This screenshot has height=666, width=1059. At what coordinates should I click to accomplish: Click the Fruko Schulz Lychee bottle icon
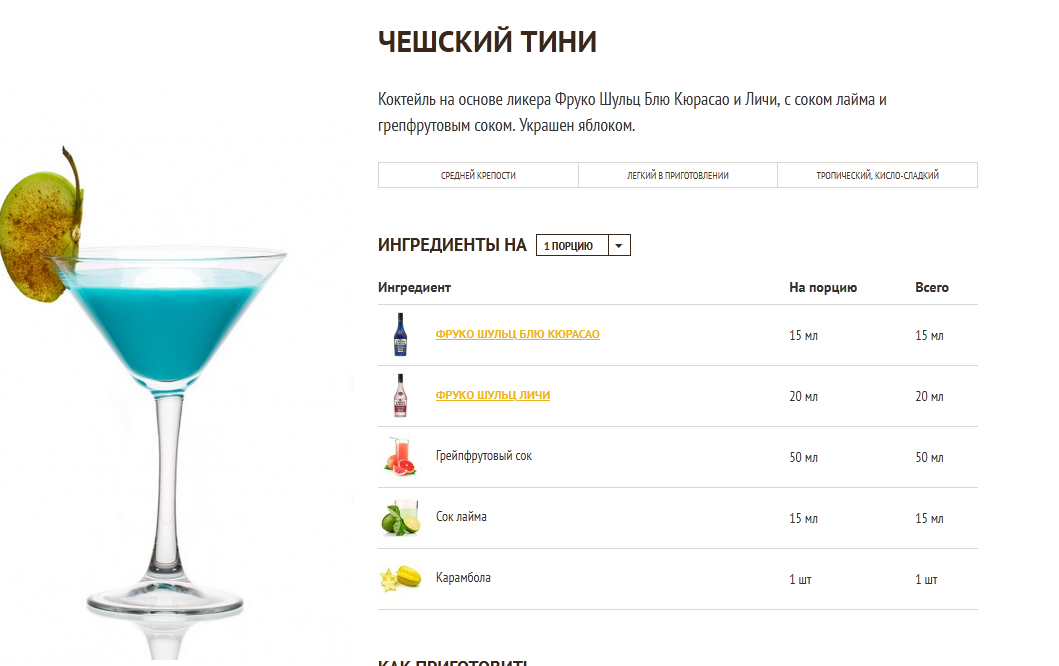[x=401, y=395]
